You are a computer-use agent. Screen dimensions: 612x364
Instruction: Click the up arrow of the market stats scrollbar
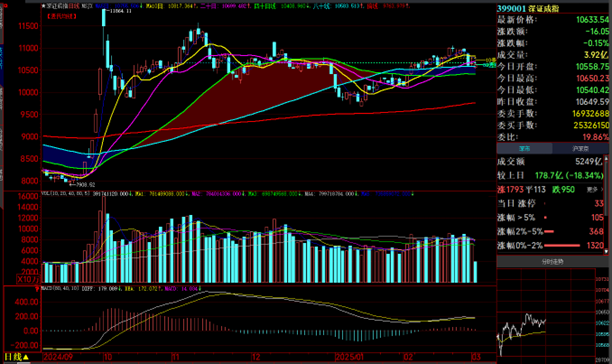(x=606, y=158)
